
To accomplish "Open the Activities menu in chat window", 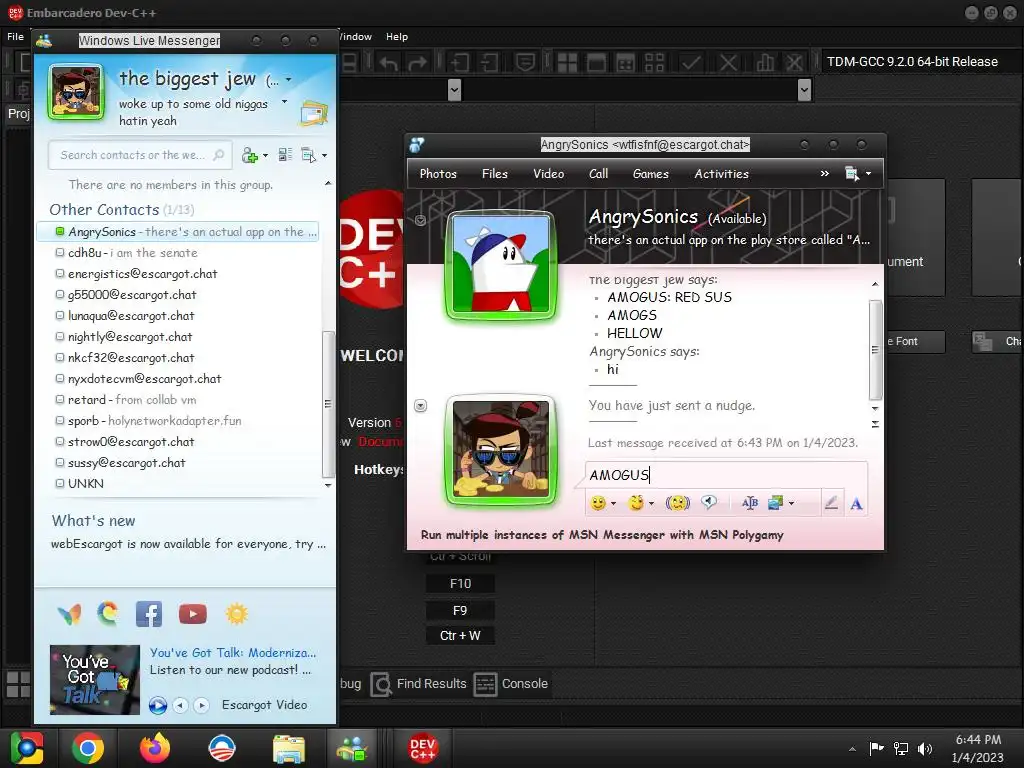I will click(721, 174).
